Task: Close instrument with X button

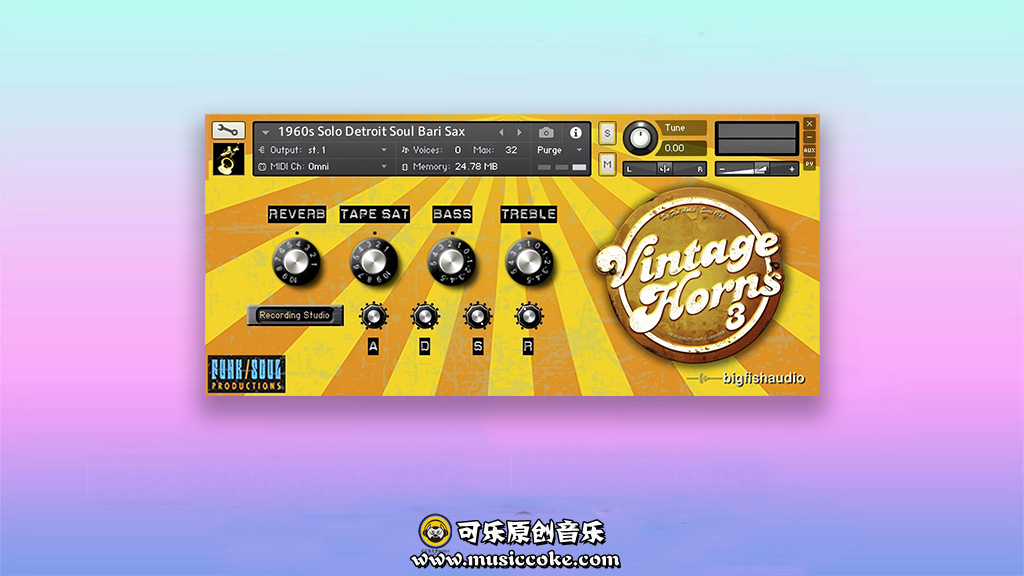Action: 809,123
